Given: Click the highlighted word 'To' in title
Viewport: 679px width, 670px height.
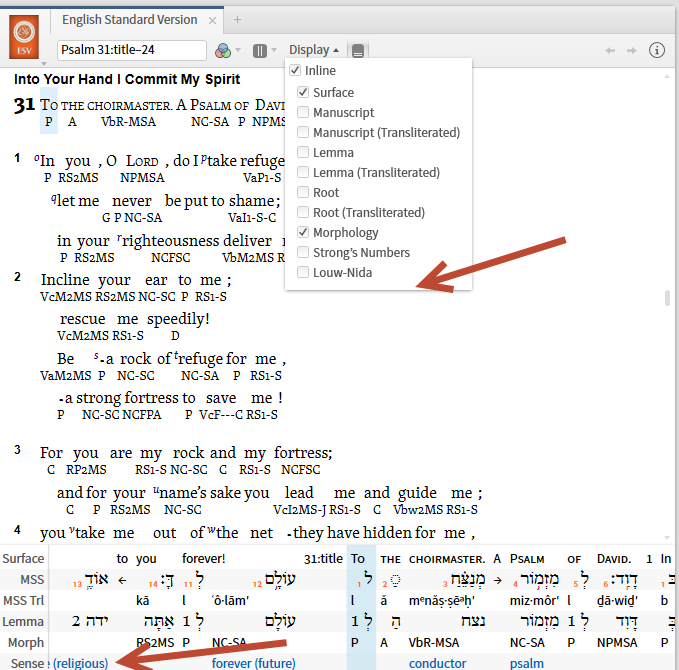Looking at the screenshot, I should tap(49, 105).
